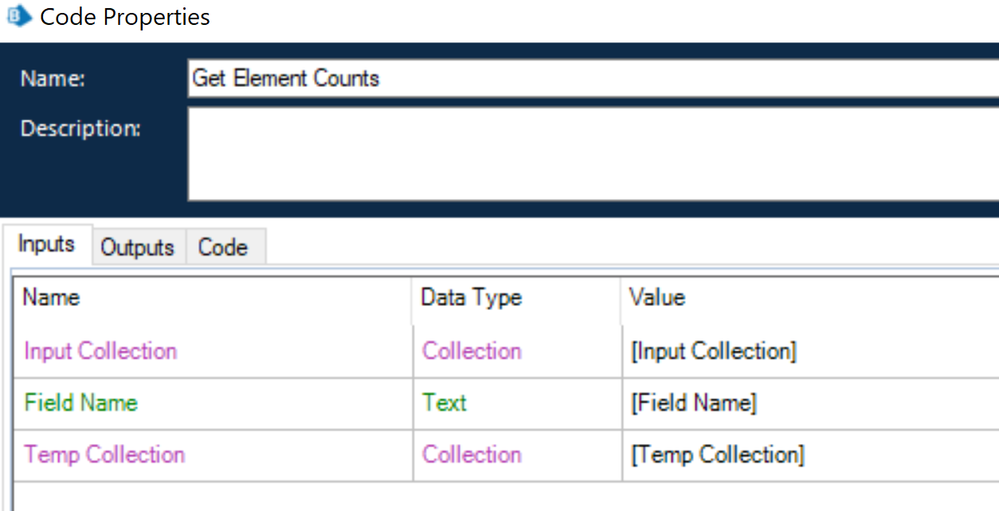Switch to the Inputs tab

coord(47,244)
